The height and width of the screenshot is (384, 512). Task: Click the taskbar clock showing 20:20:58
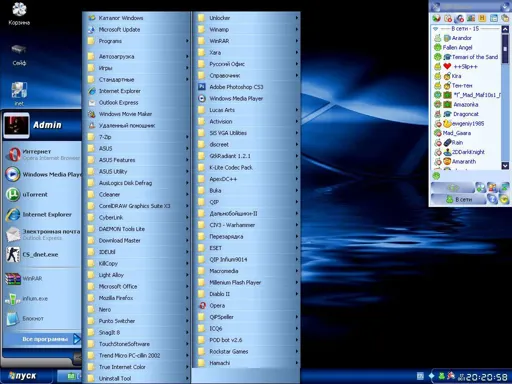(487, 377)
